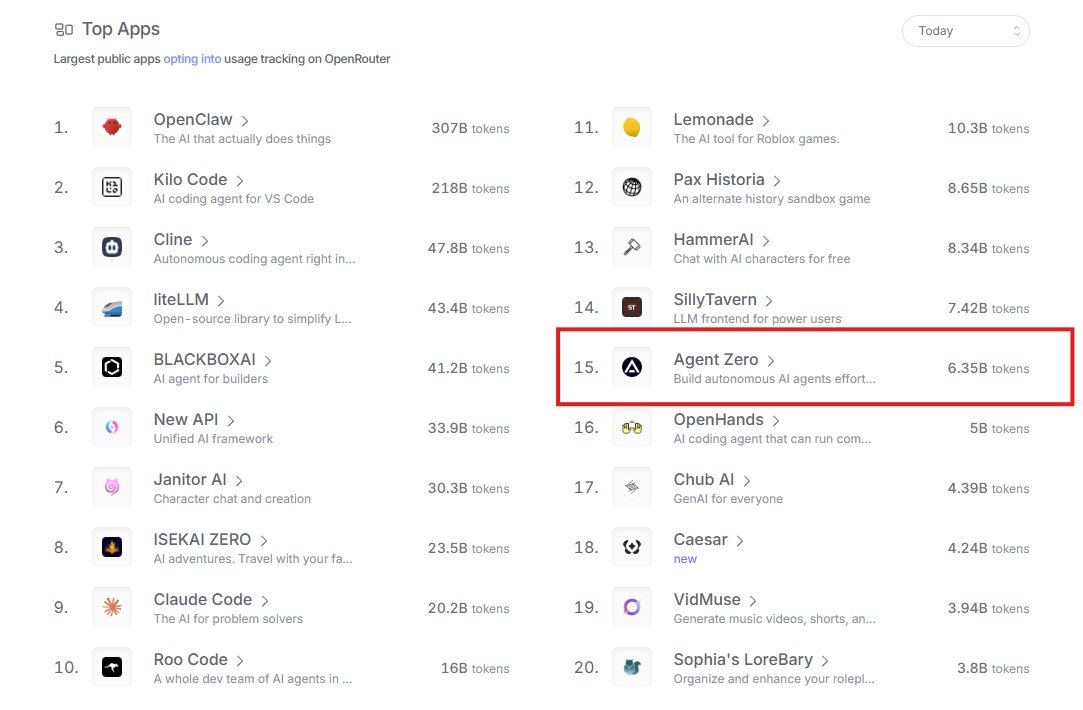The height and width of the screenshot is (710, 1083).
Task: Click the Pax Historia globe icon
Action: [x=632, y=187]
